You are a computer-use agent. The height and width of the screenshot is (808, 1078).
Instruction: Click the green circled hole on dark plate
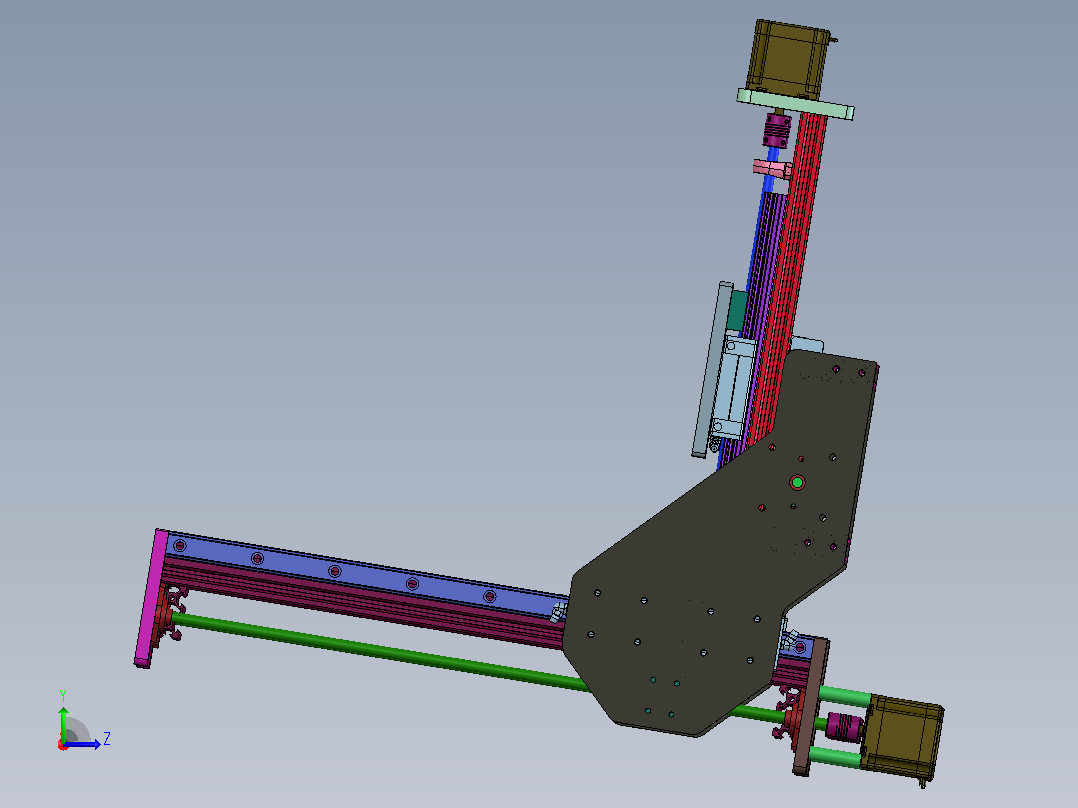797,483
